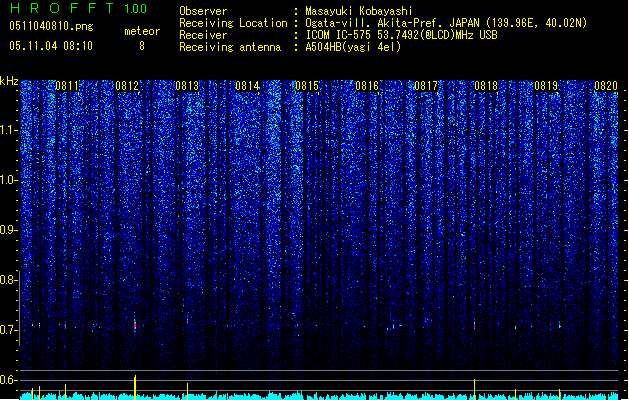Click the yellow detection spike at 0818
The image size is (629, 400).
pyautogui.click(x=475, y=389)
